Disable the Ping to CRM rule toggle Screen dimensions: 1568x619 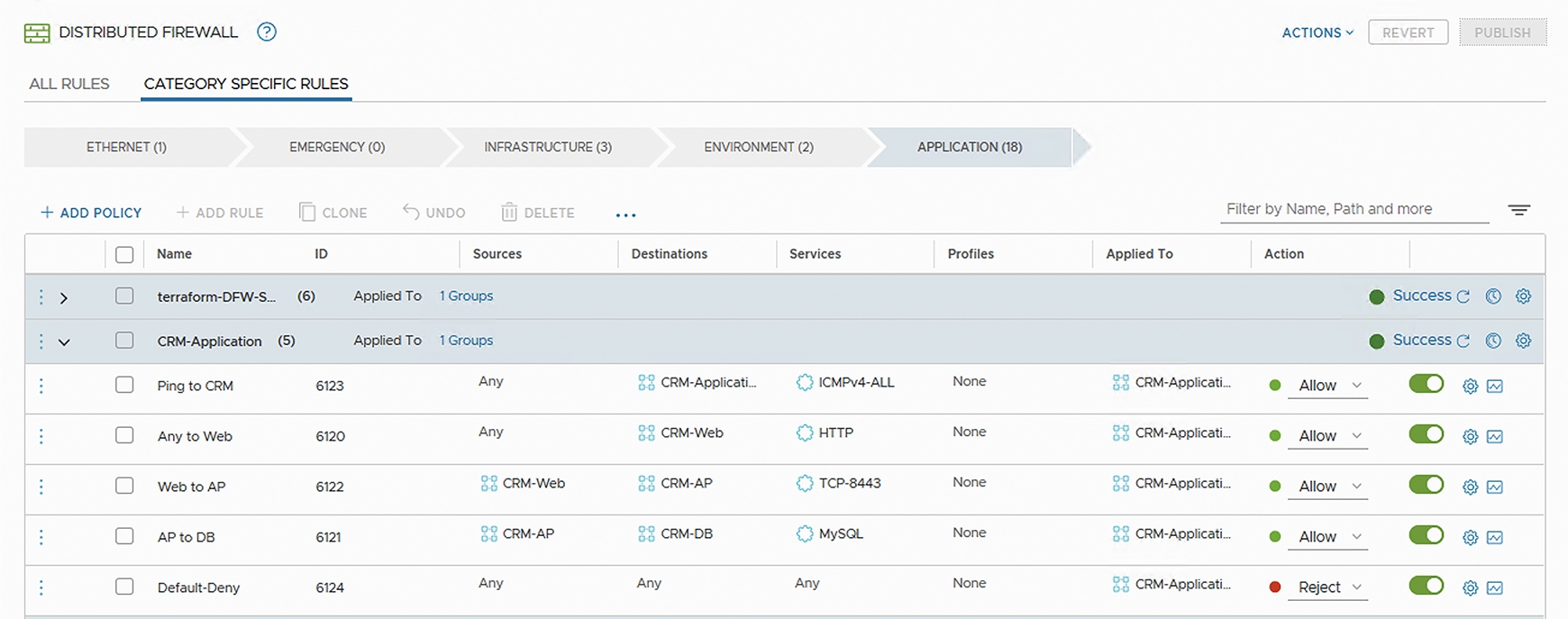pos(1427,384)
